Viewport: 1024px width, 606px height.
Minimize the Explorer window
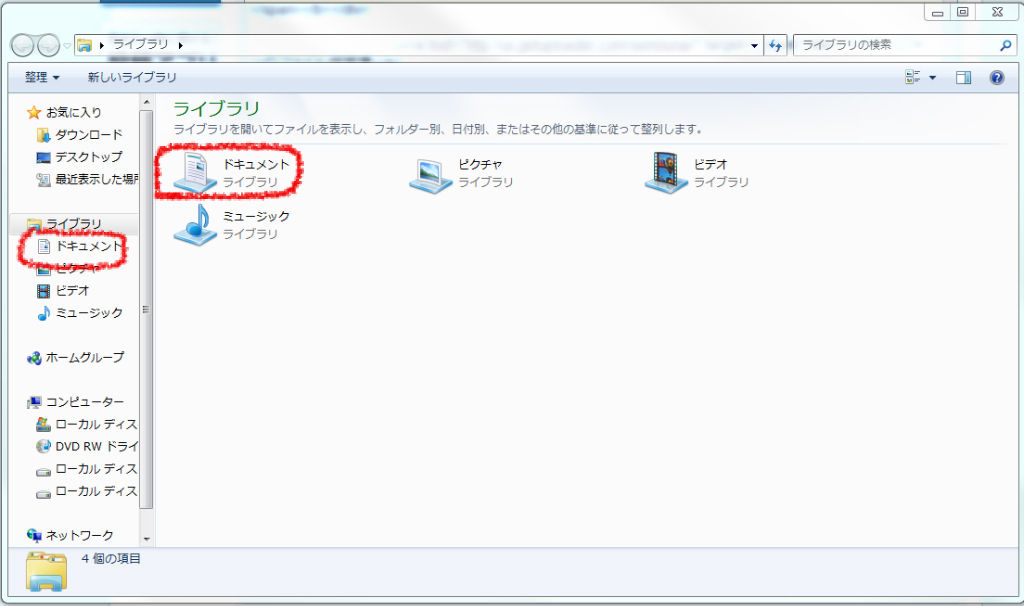point(937,12)
